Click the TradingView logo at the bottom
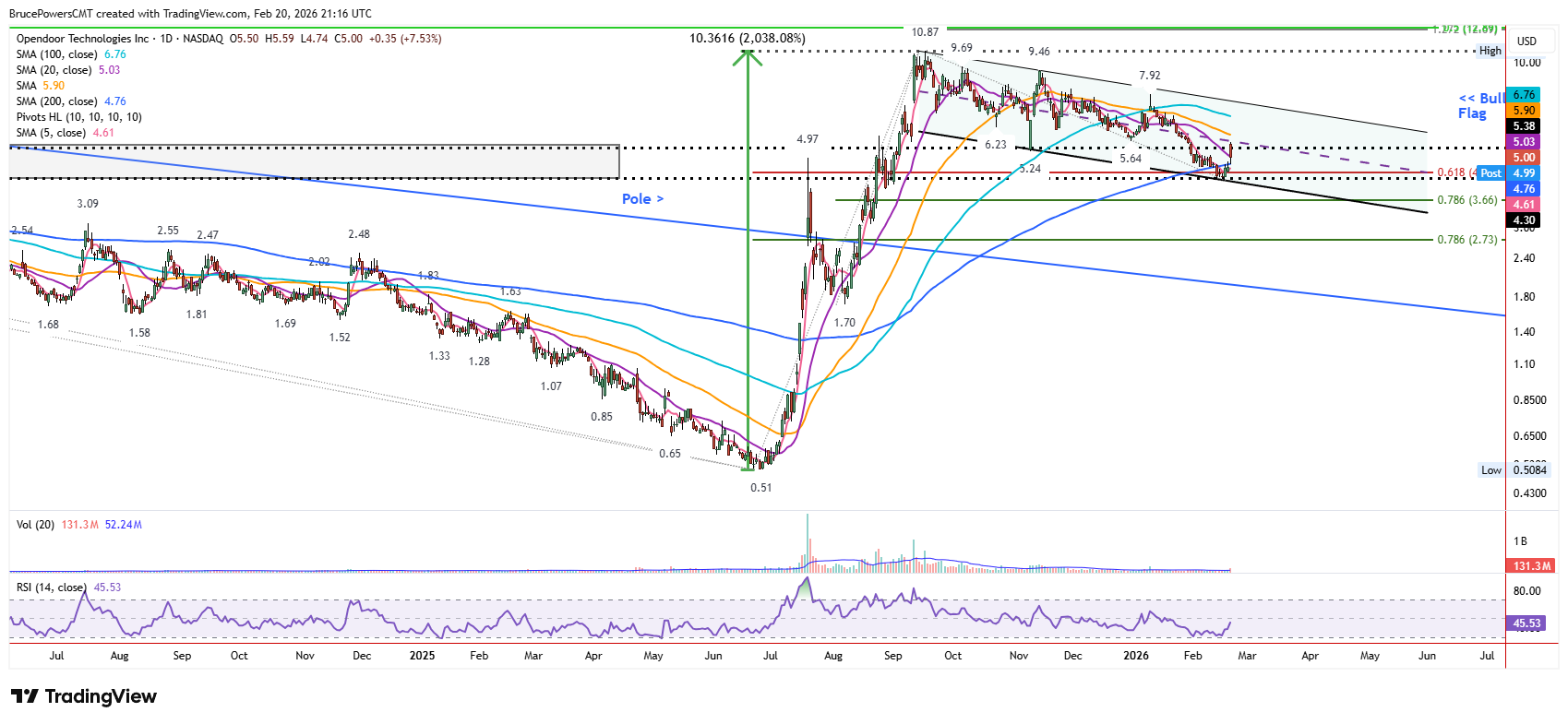The width and height of the screenshot is (1568, 724). pos(84,696)
